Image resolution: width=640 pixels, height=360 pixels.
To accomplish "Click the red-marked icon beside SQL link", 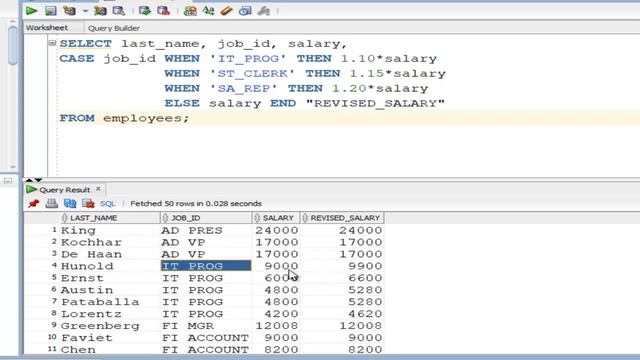I will point(88,203).
